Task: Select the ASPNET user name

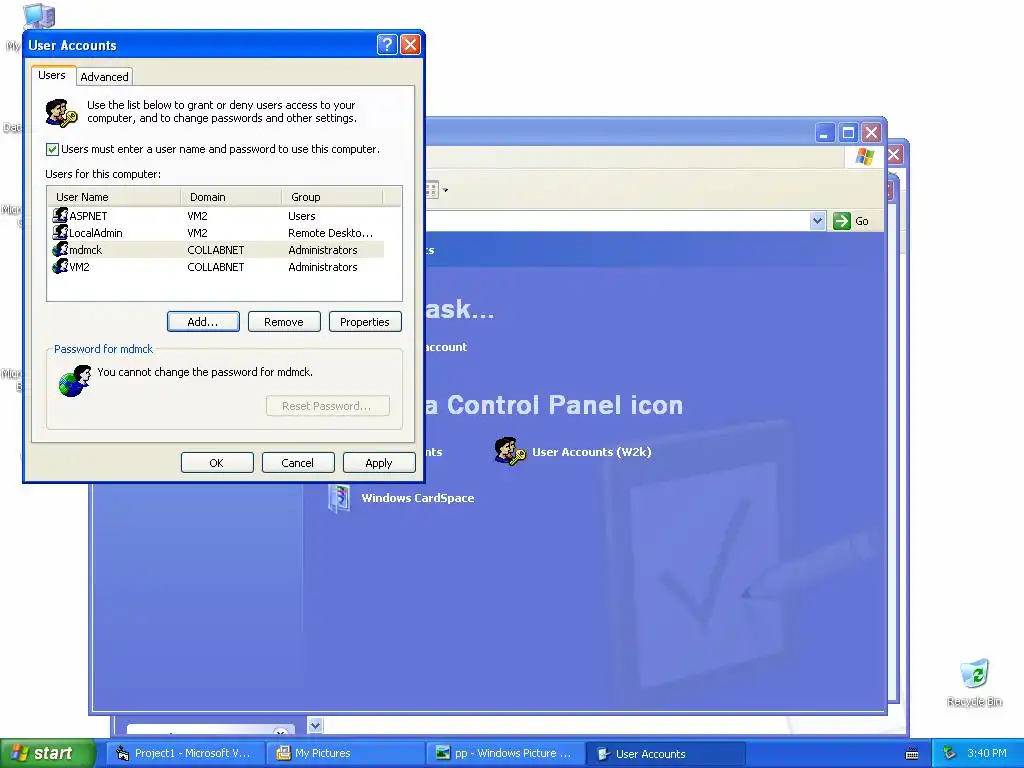Action: point(88,216)
